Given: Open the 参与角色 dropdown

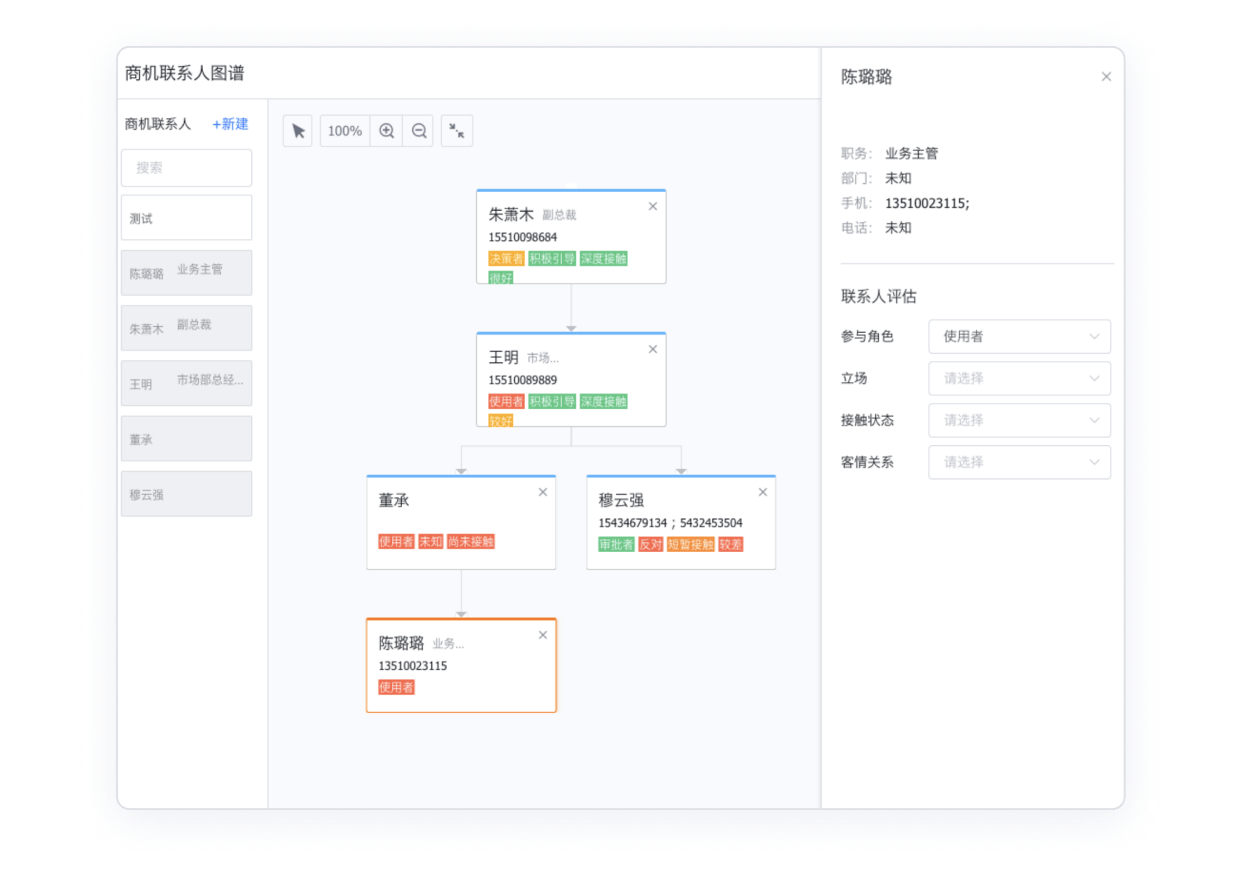Looking at the screenshot, I should pos(1018,336).
